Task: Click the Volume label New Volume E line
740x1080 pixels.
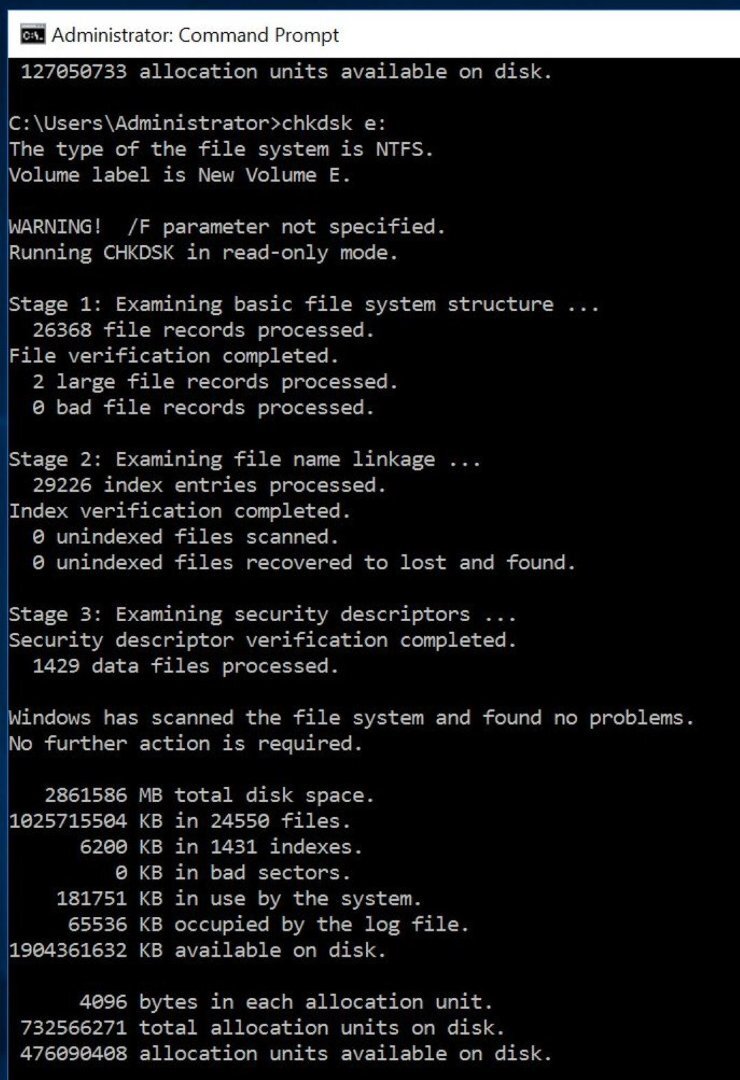Action: (179, 175)
